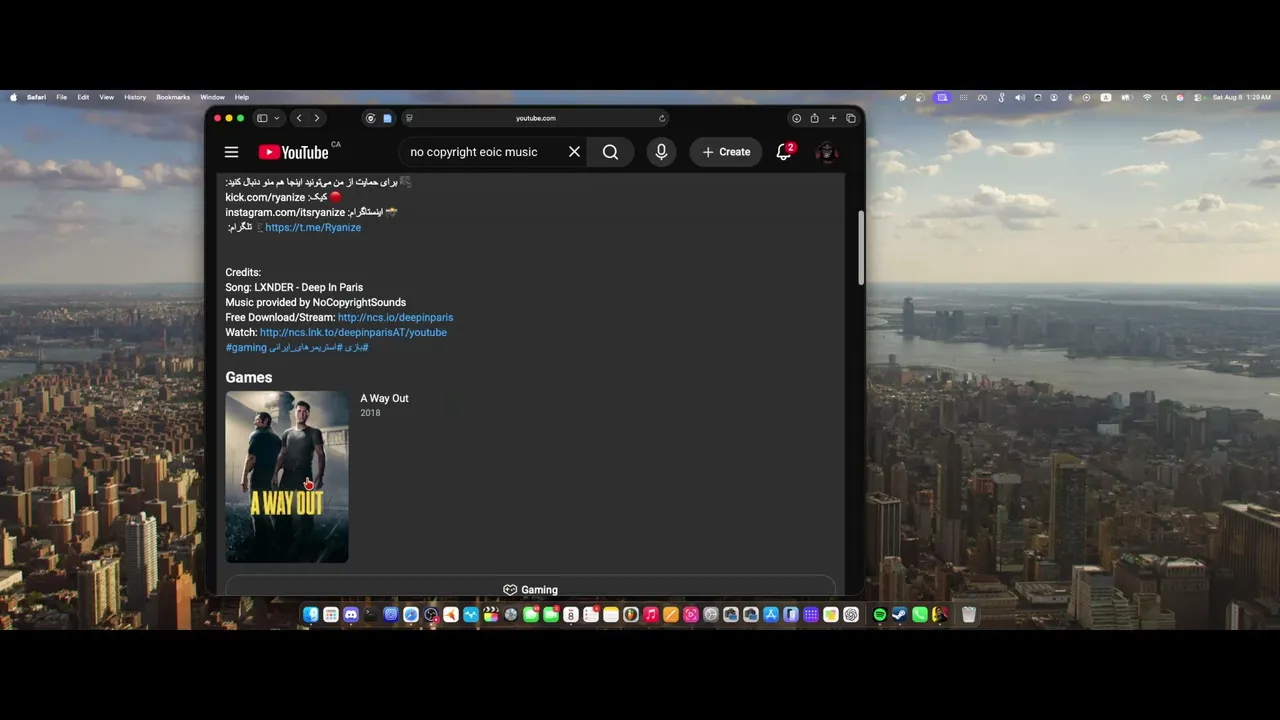1280x720 pixels.
Task: Click the Safari address bar
Action: point(536,118)
